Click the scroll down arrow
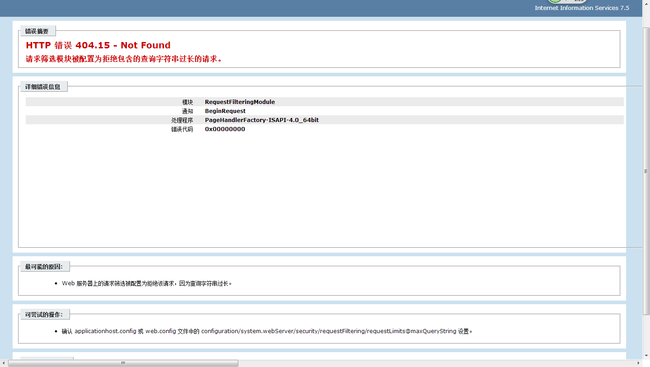 click(x=646, y=356)
